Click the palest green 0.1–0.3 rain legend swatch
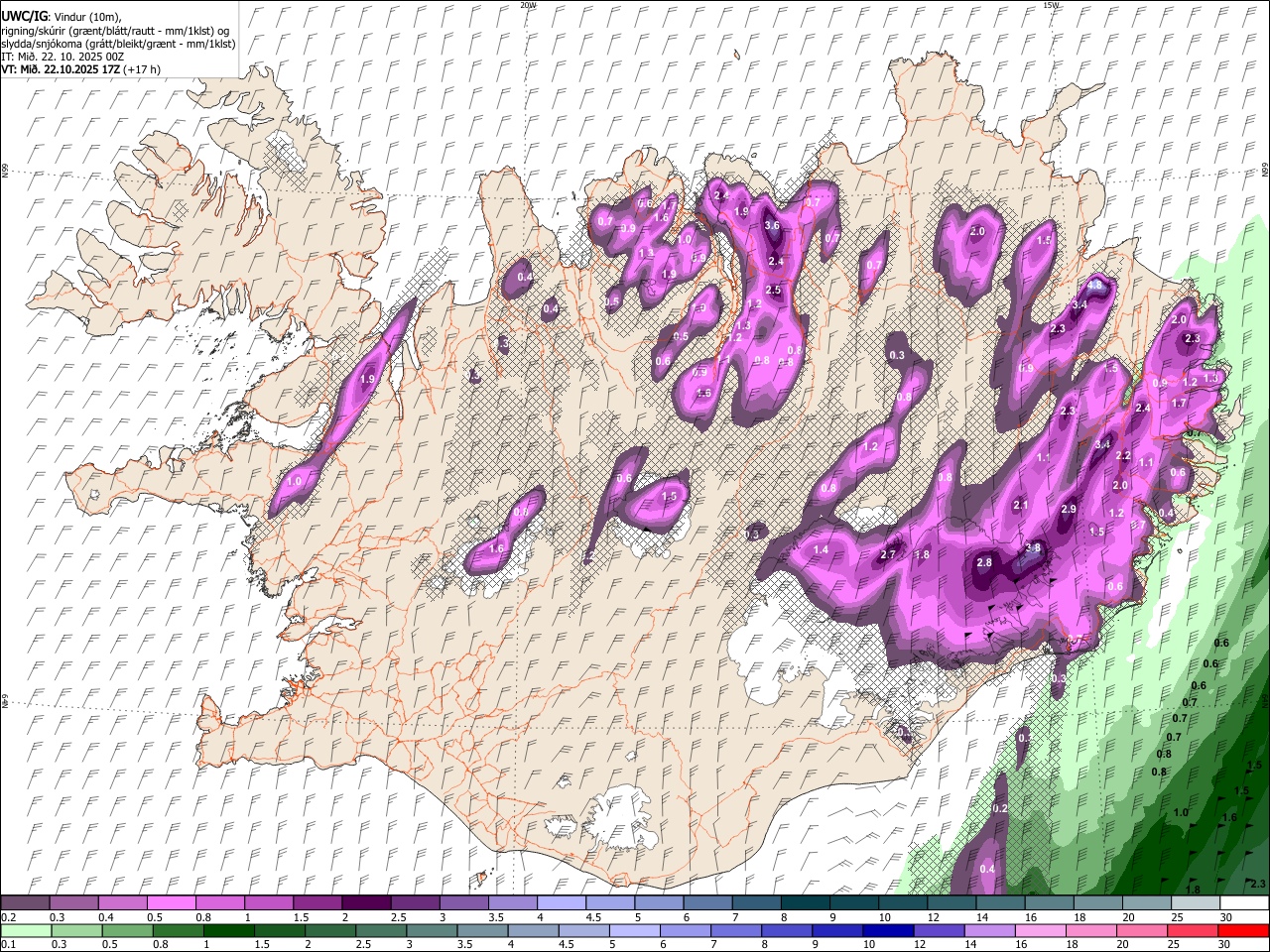This screenshot has width=1270, height=952. coord(25,930)
